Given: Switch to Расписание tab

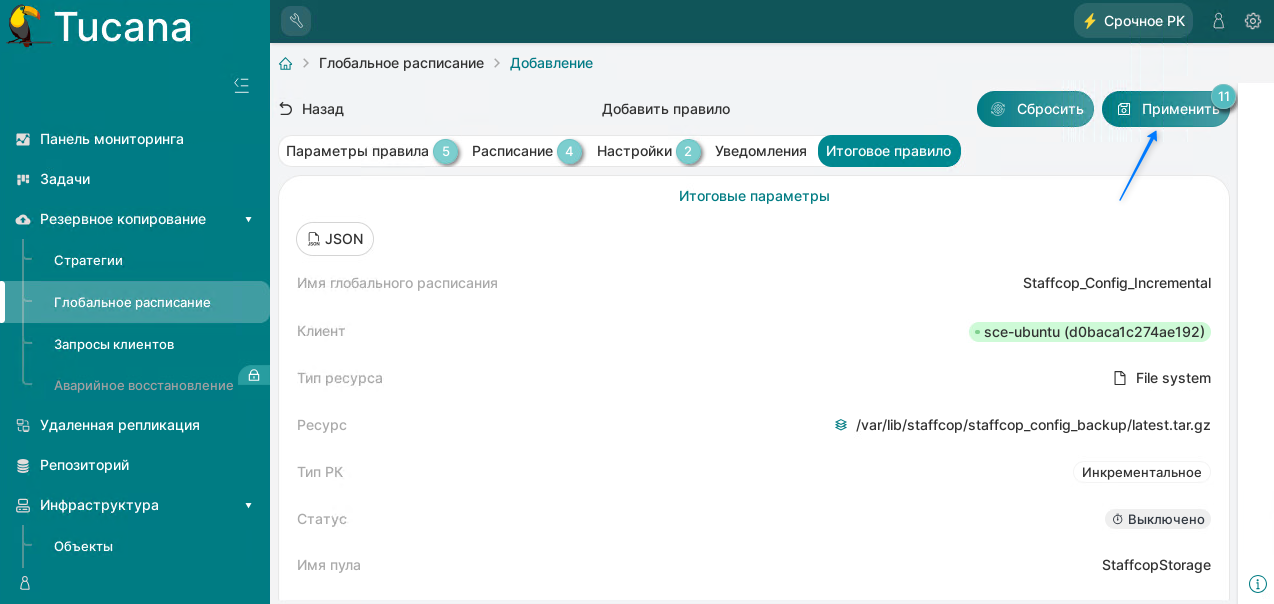Looking at the screenshot, I should point(513,151).
